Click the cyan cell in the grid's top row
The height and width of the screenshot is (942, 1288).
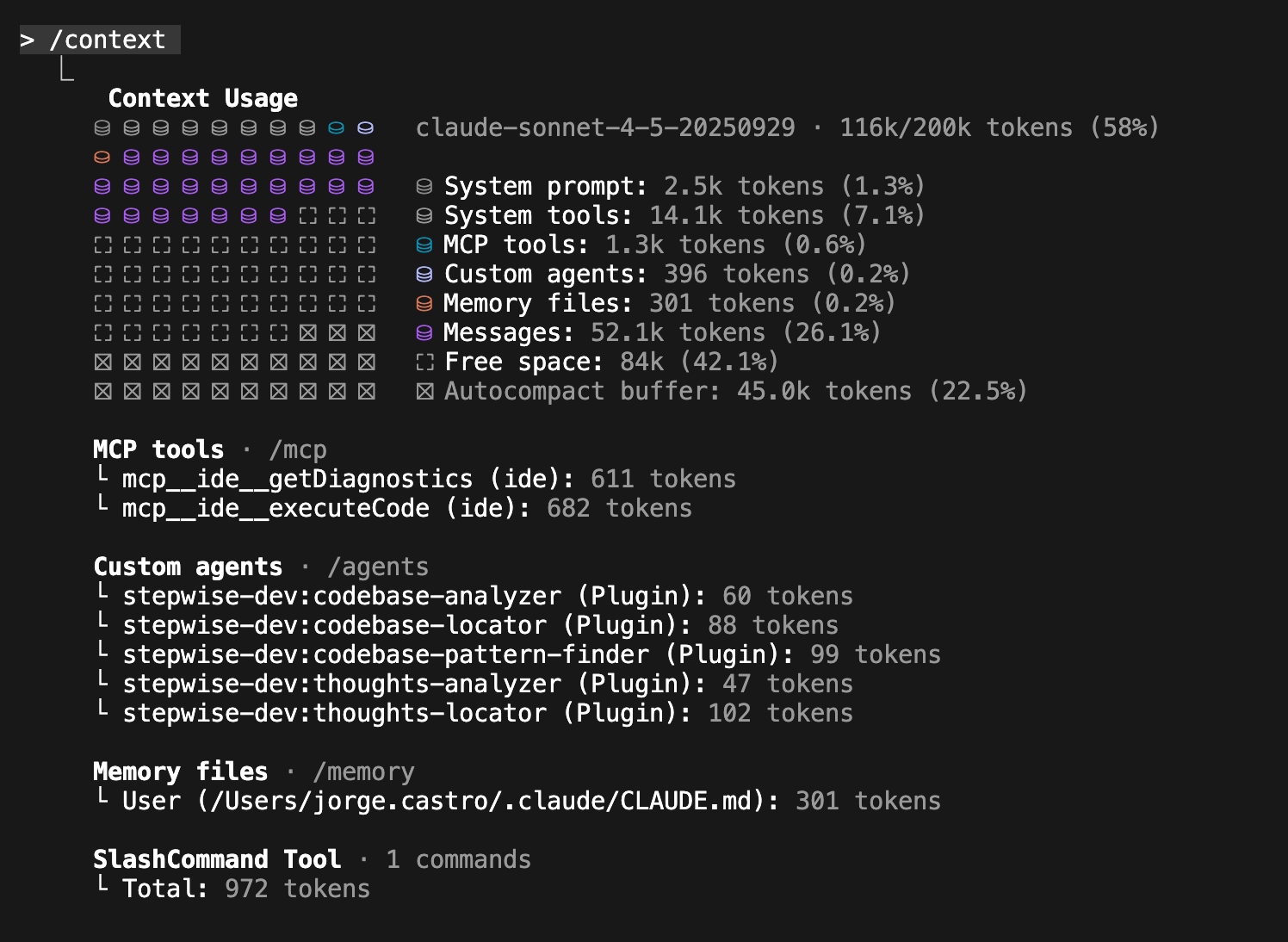[x=336, y=127]
